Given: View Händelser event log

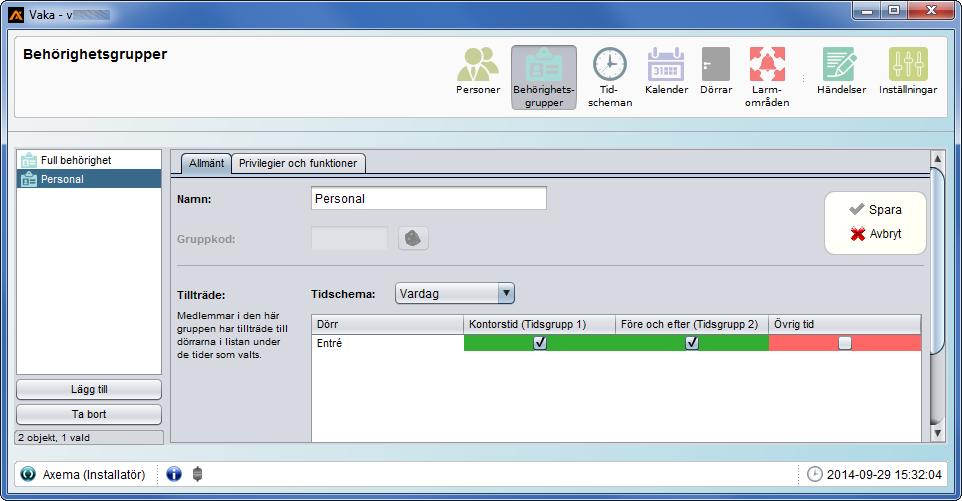Looking at the screenshot, I should (x=841, y=71).
